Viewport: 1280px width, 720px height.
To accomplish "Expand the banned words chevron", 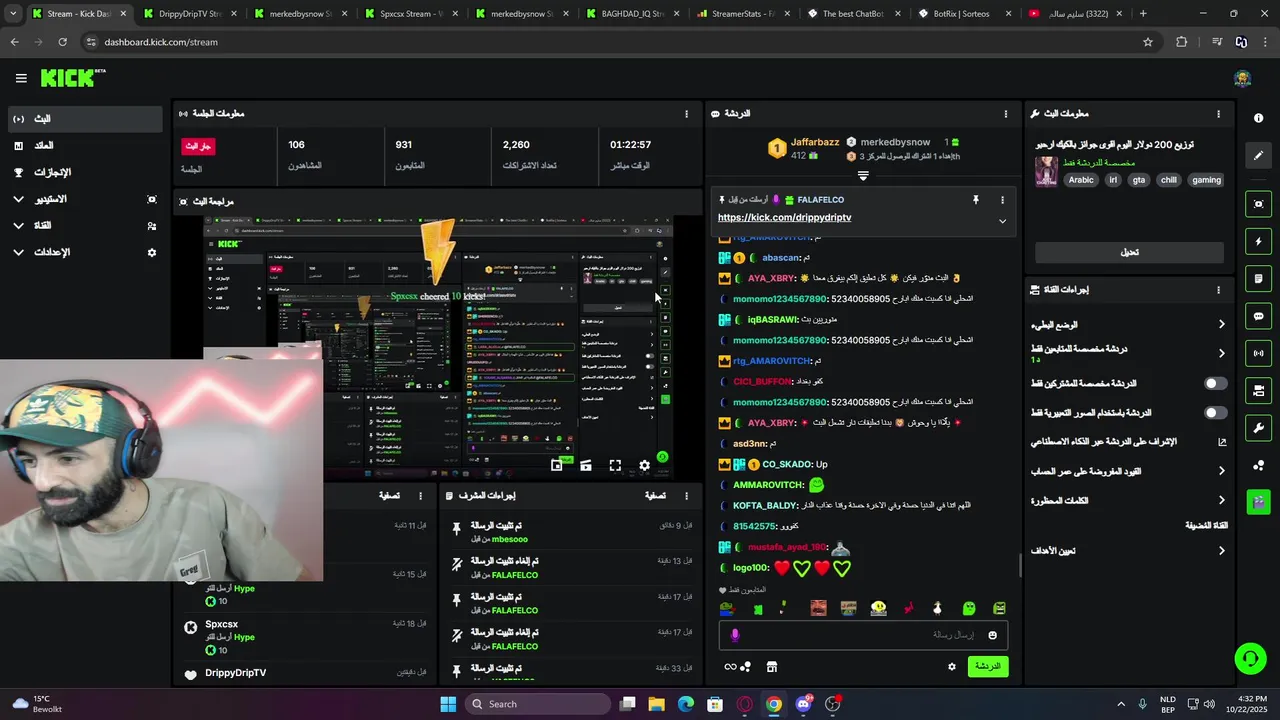I will (x=1221, y=500).
